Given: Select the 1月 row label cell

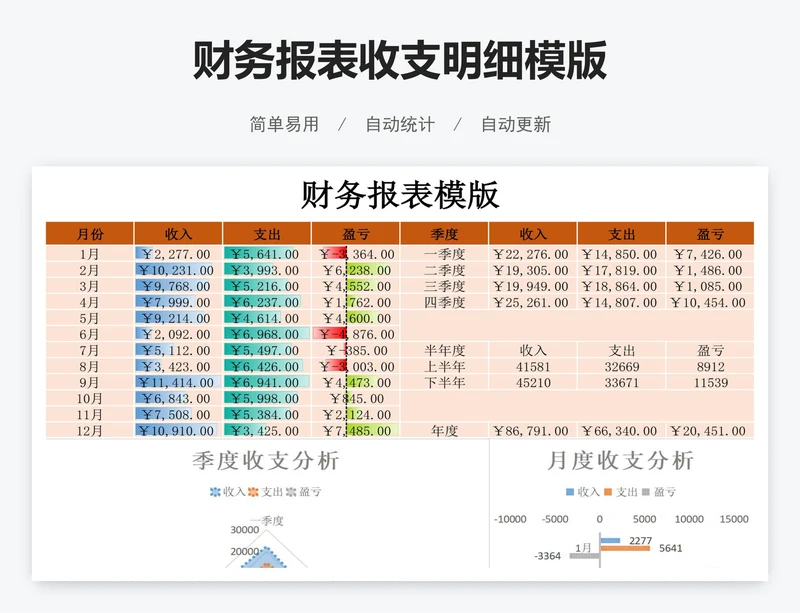Looking at the screenshot, I should (90, 254).
